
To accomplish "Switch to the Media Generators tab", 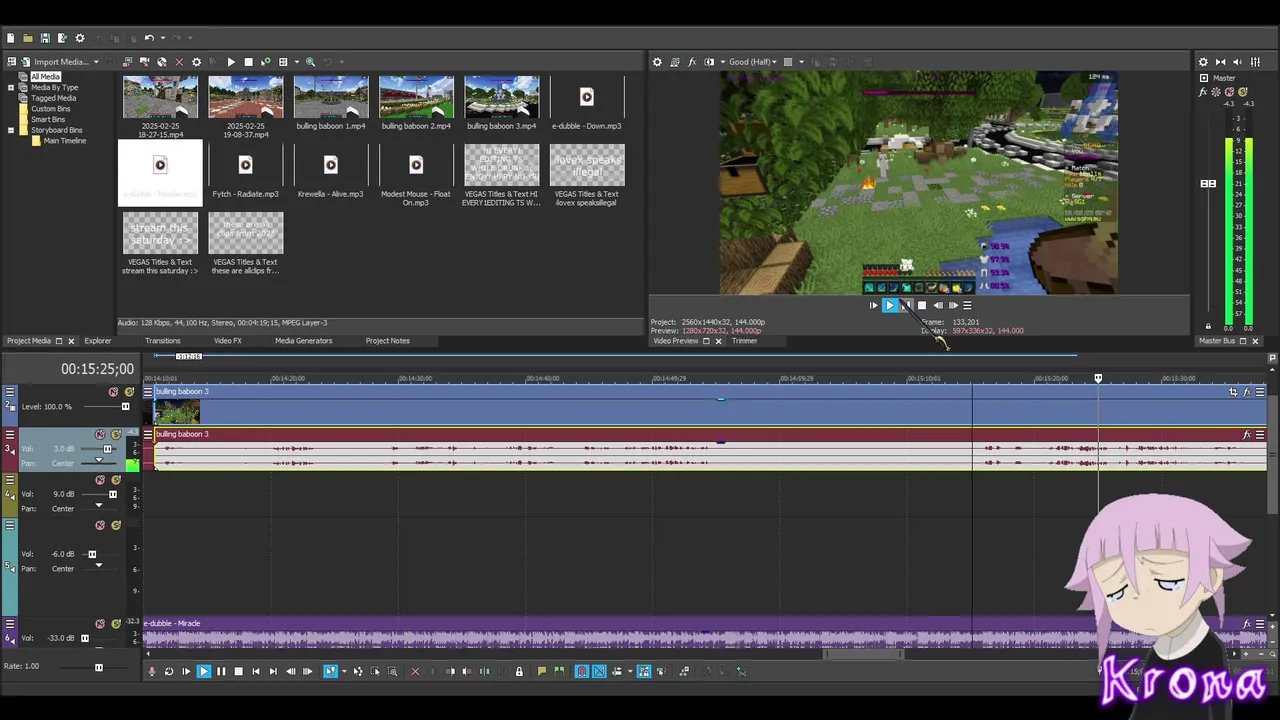I will point(303,341).
